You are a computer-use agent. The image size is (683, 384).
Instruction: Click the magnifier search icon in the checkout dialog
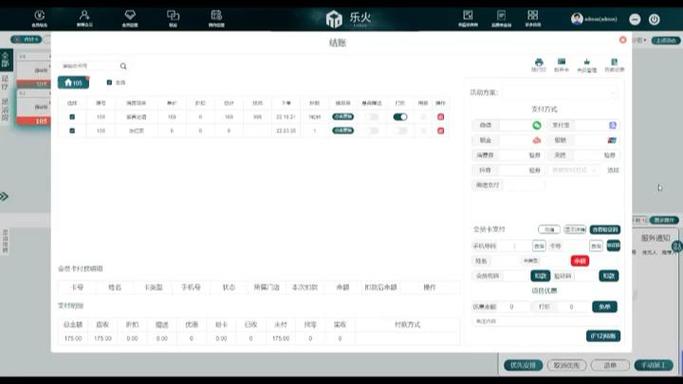(x=123, y=66)
